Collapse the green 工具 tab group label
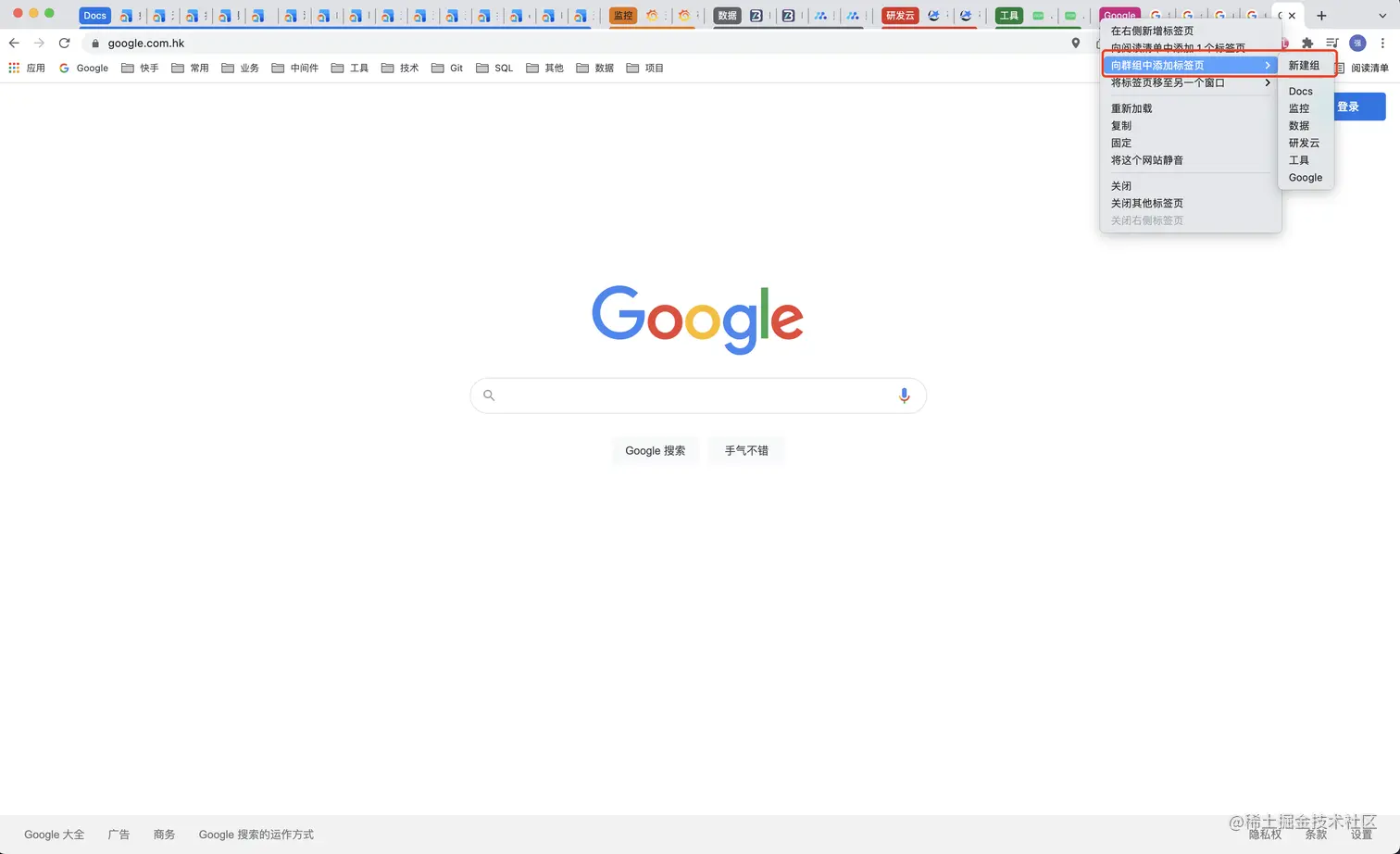The width and height of the screenshot is (1400, 854). click(1009, 16)
